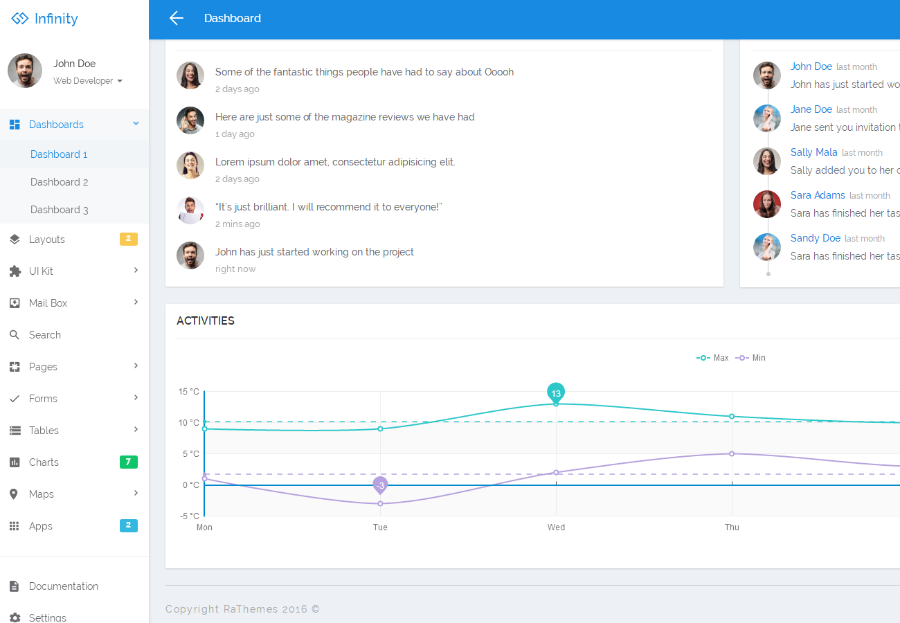Expand the Forms submenu arrow
This screenshot has height=623, width=900.
coord(136,397)
